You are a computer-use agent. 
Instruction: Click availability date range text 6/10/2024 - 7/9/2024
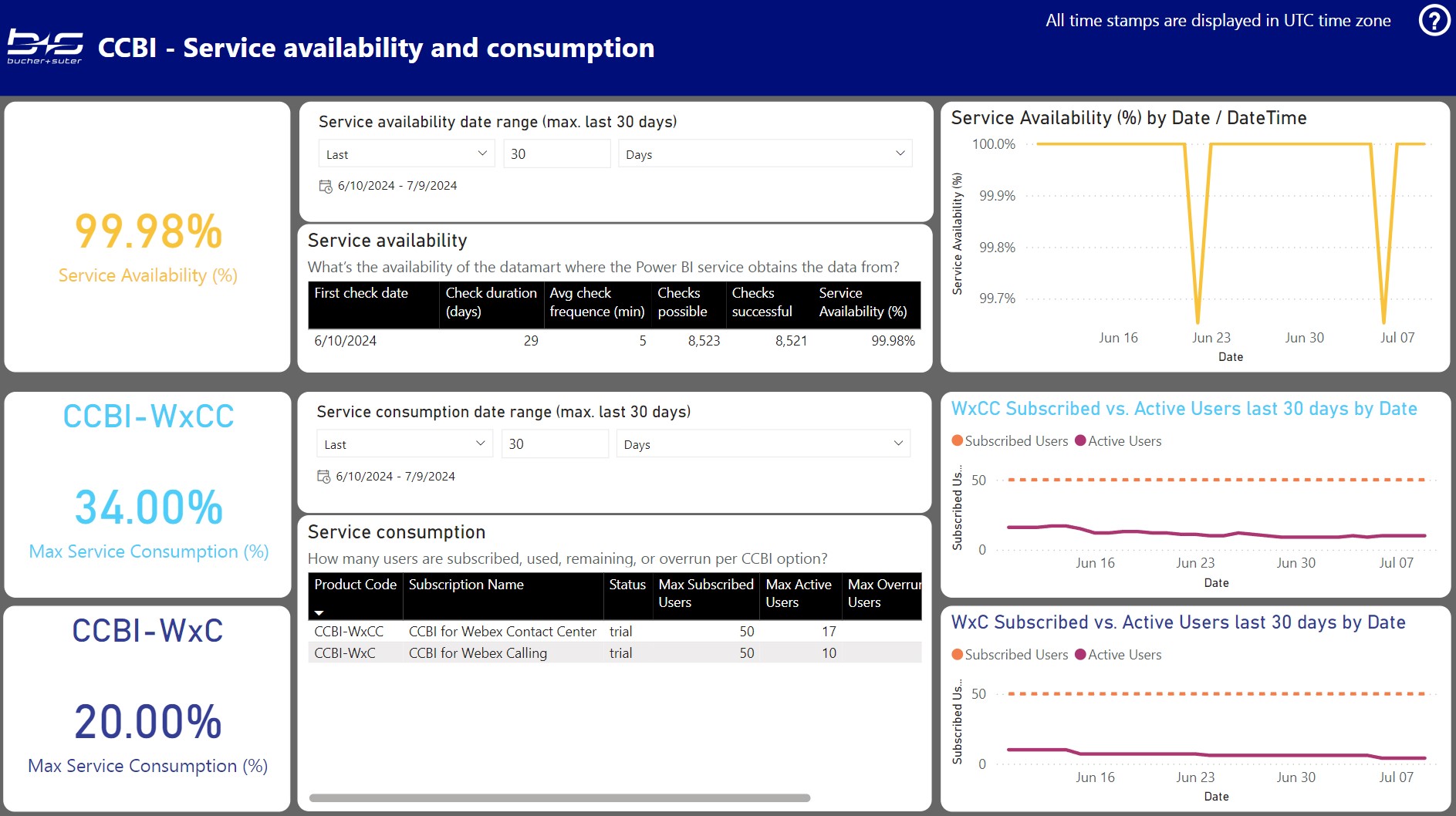click(x=397, y=186)
